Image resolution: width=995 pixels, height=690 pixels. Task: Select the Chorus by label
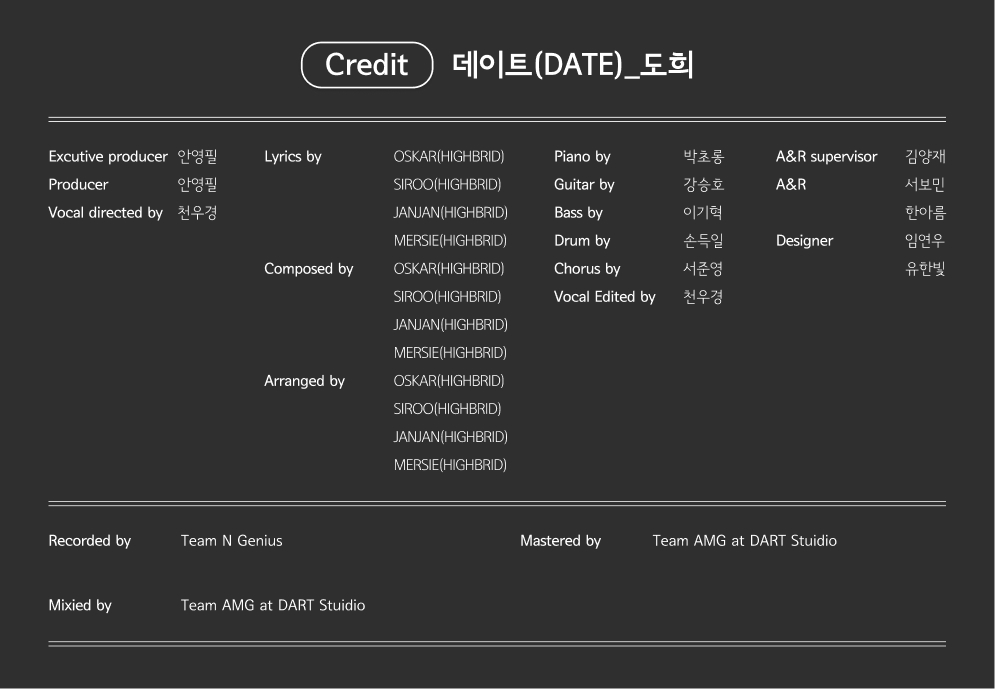tap(587, 269)
